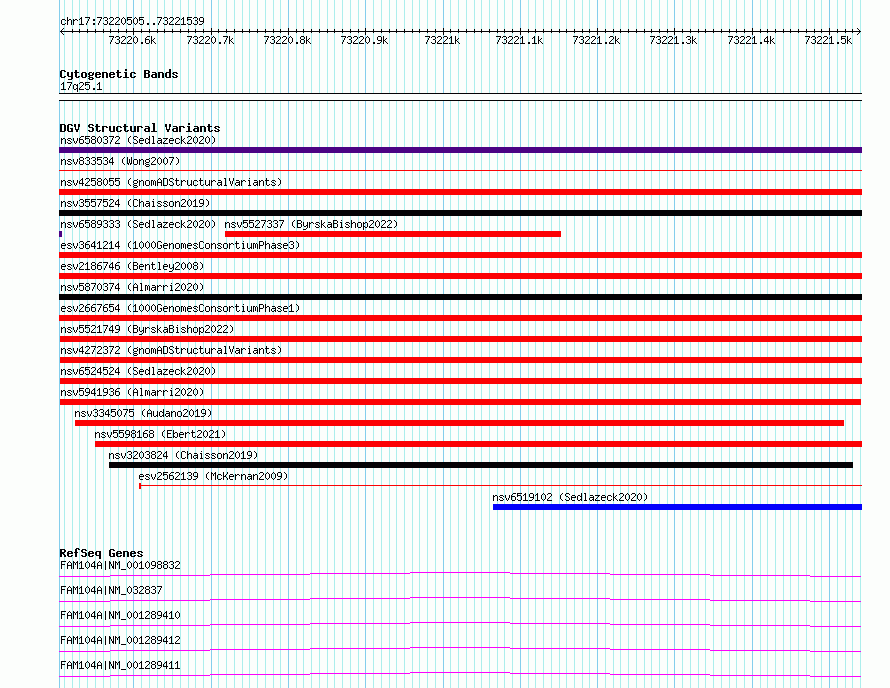Click the nsv6524524 (Sedlazeck2020) label

click(x=138, y=371)
